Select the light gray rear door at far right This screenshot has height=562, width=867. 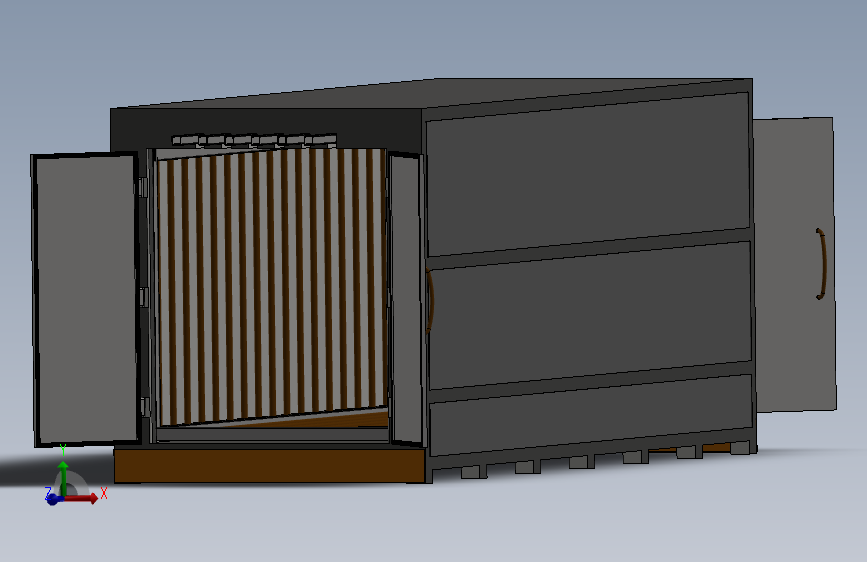[x=795, y=264]
